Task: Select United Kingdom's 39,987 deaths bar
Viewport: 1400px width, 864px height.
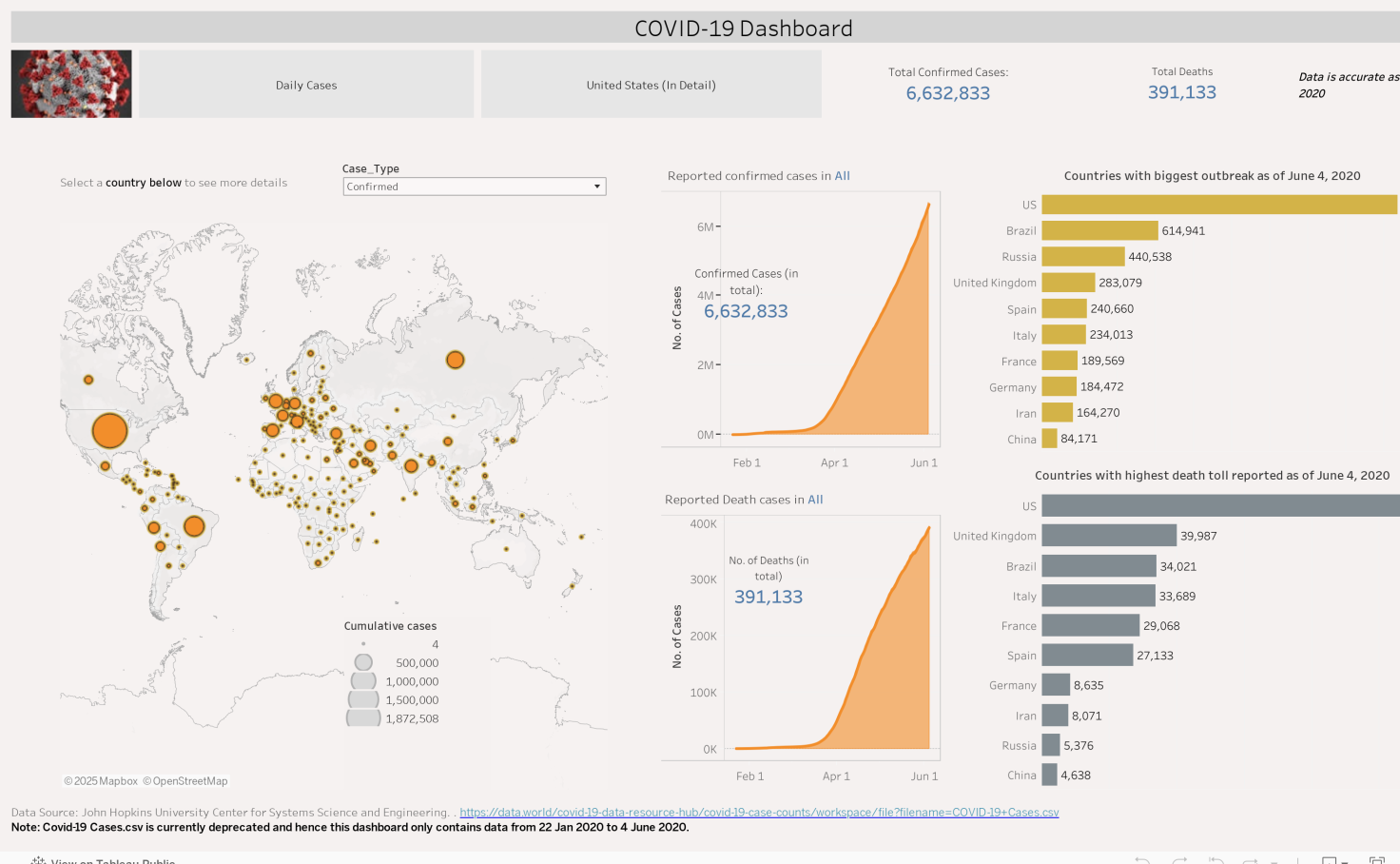Action: tap(1110, 536)
